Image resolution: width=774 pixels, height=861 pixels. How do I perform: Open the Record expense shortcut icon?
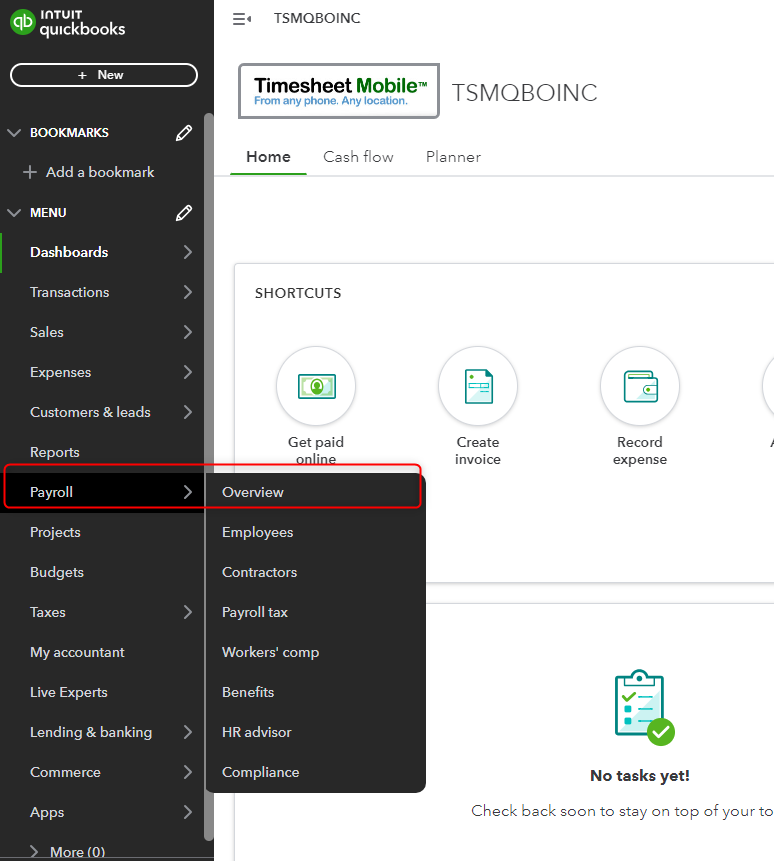(x=640, y=386)
